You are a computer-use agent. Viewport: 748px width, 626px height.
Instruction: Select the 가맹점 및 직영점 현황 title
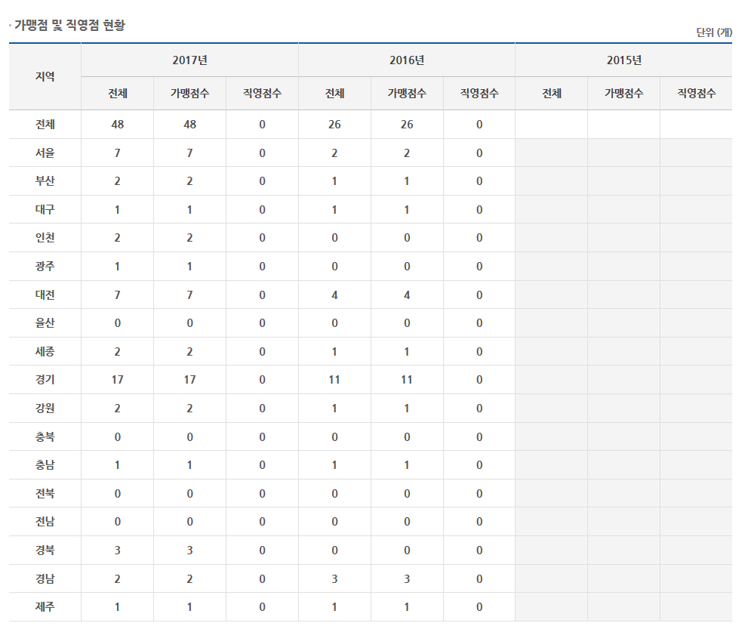69,23
